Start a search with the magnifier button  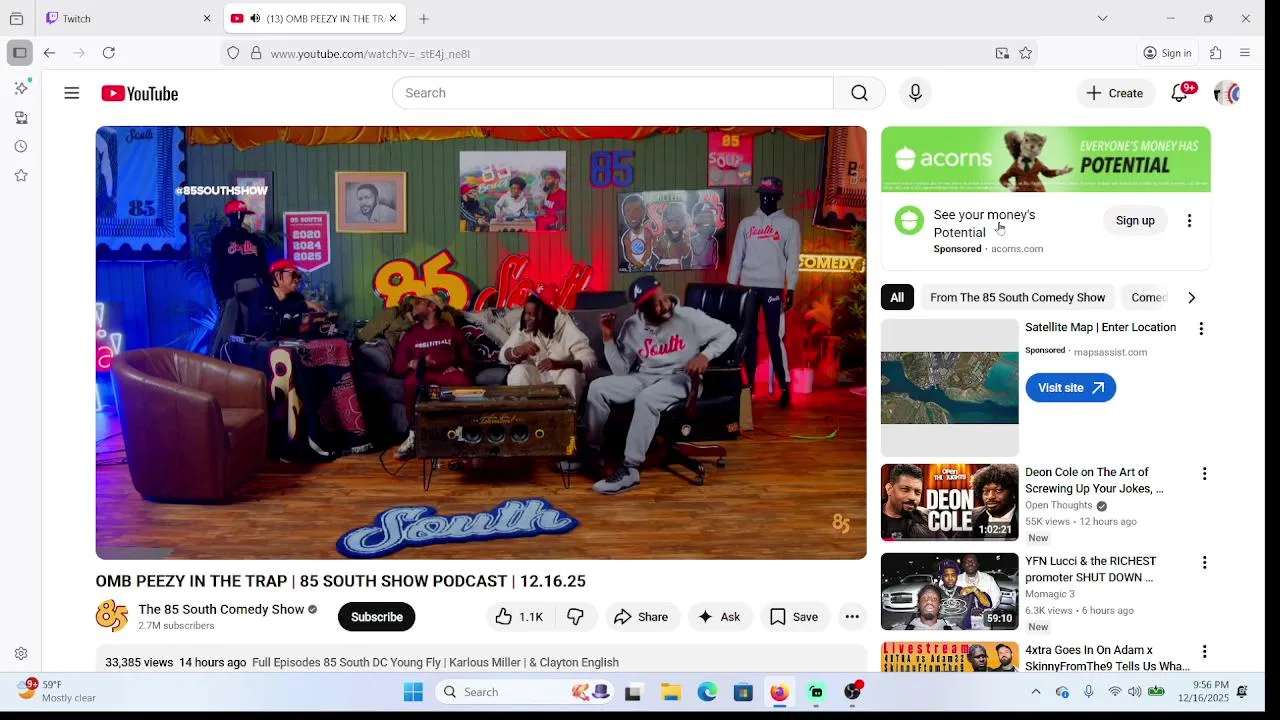(x=859, y=93)
